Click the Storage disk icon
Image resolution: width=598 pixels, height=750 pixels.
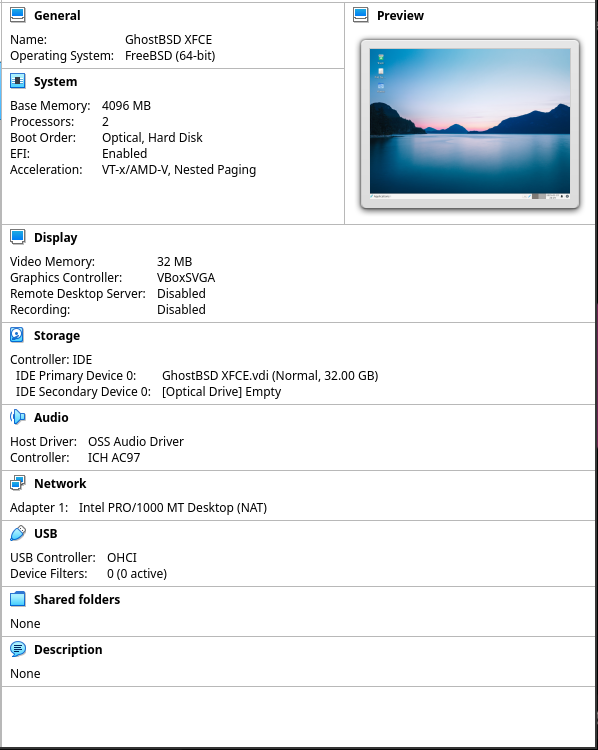pos(17,335)
